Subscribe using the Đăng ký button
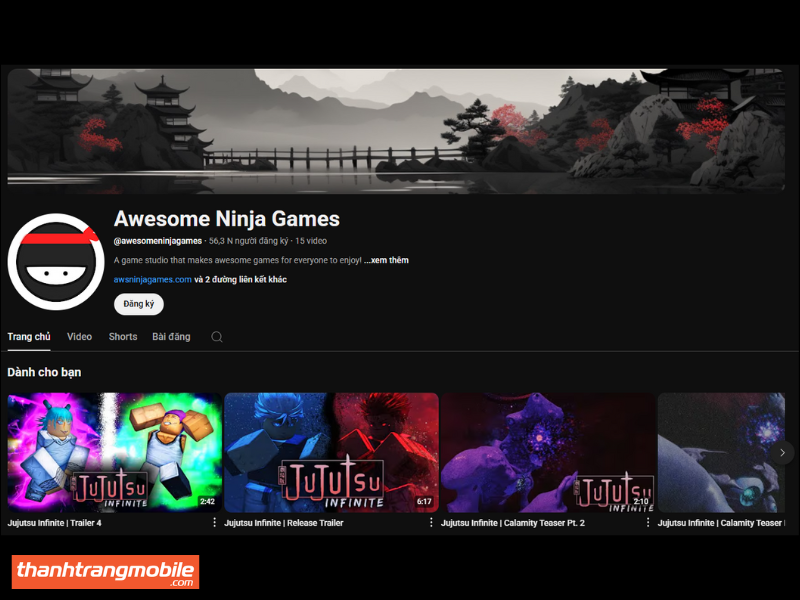Viewport: 800px width, 600px height. [139, 304]
